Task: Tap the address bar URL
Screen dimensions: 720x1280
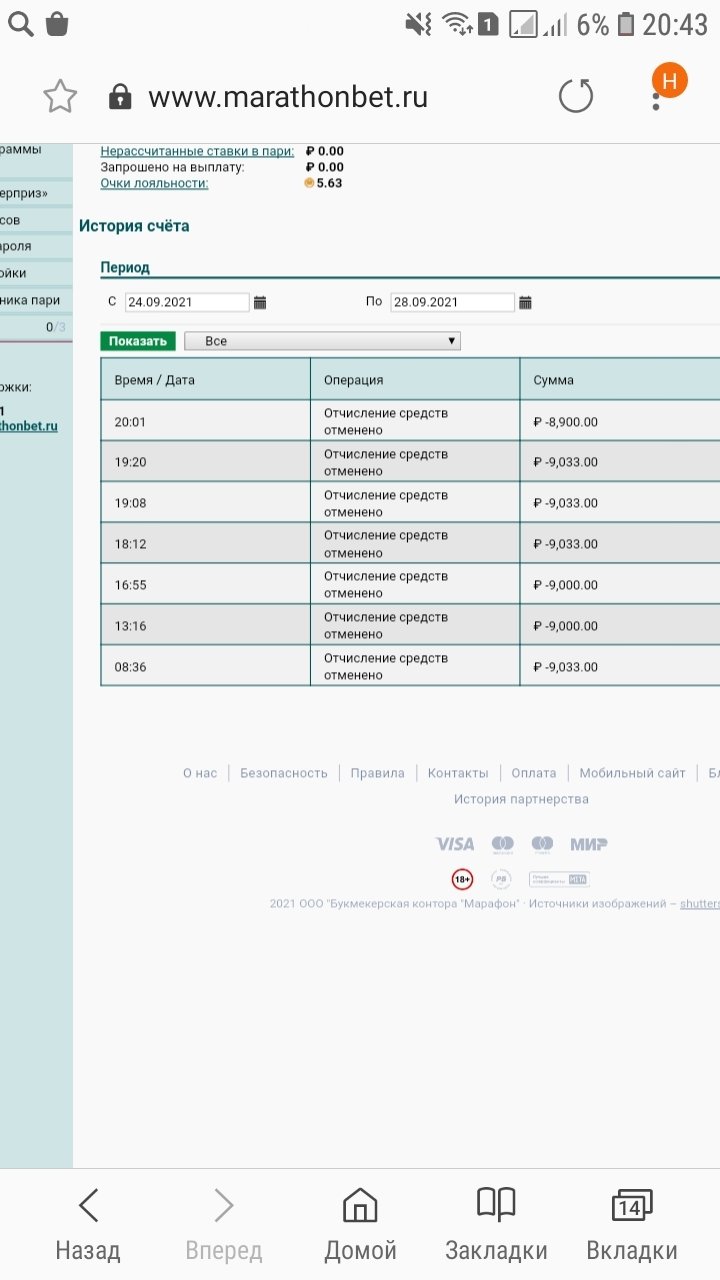Action: (x=288, y=97)
